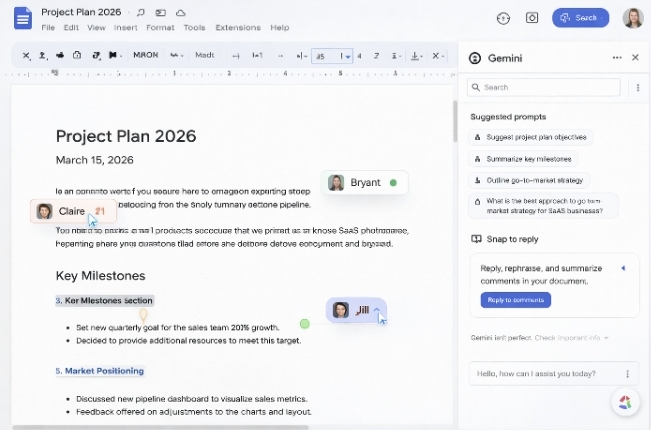Click the 'Hello, how can I assist' input
Screen dimensions: 651x430
tap(545, 373)
